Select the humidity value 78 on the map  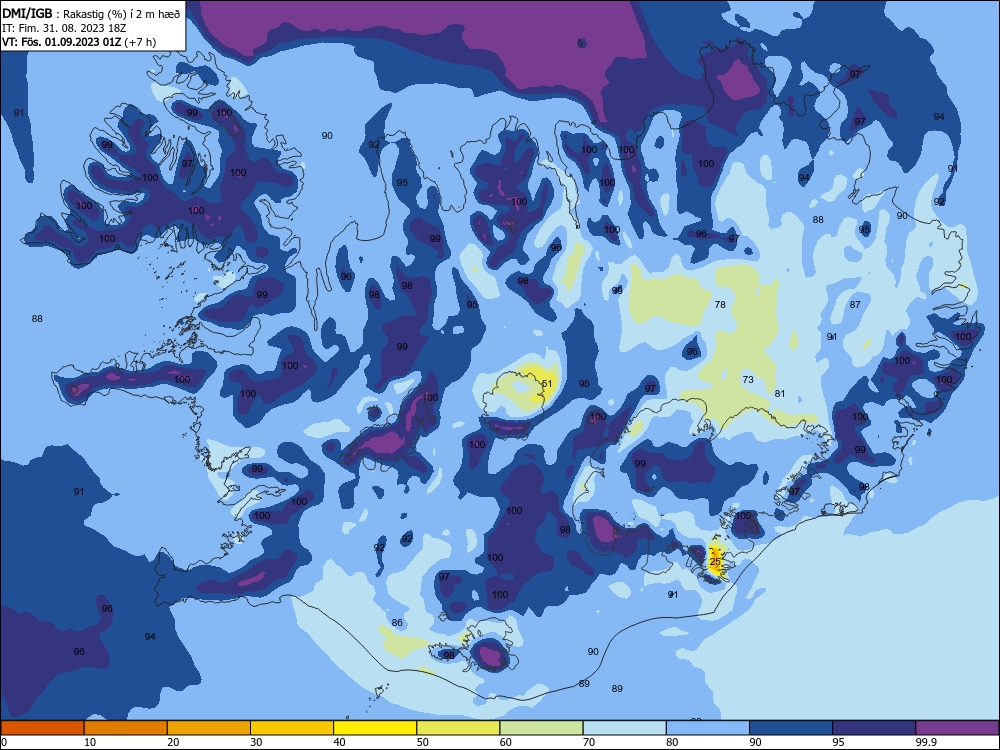[720, 304]
